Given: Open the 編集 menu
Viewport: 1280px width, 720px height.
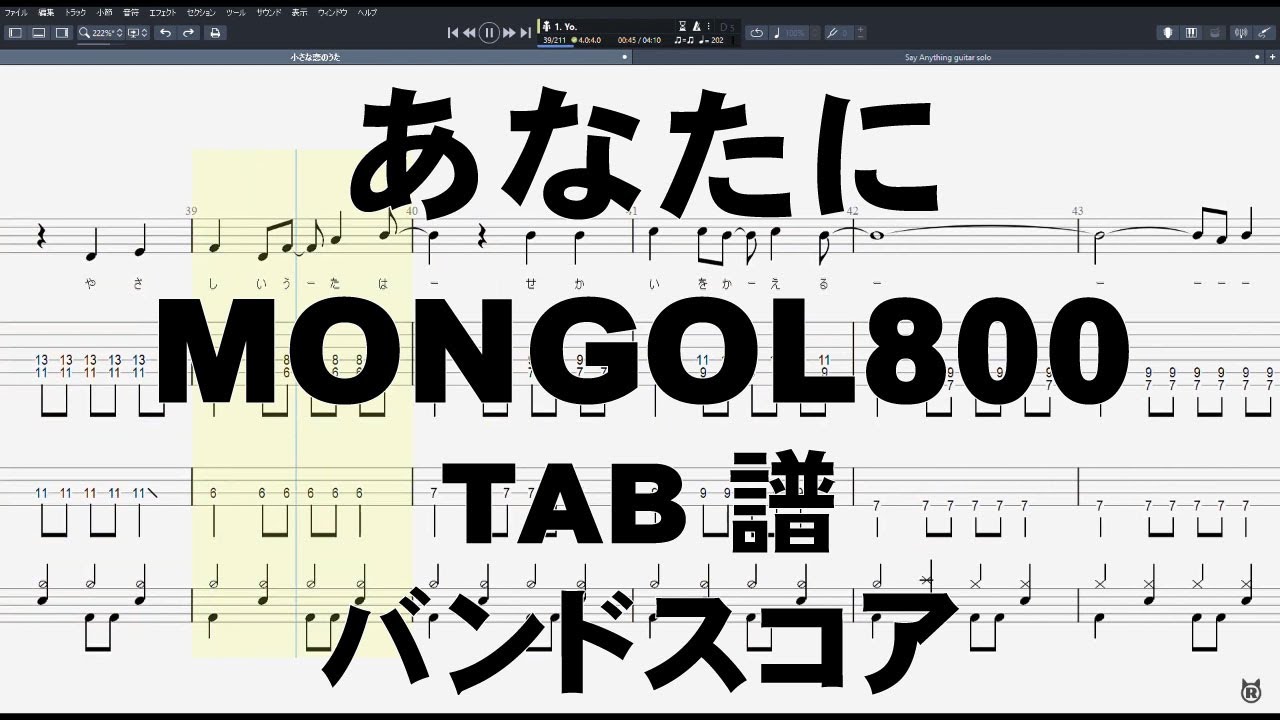Looking at the screenshot, I should [x=46, y=12].
